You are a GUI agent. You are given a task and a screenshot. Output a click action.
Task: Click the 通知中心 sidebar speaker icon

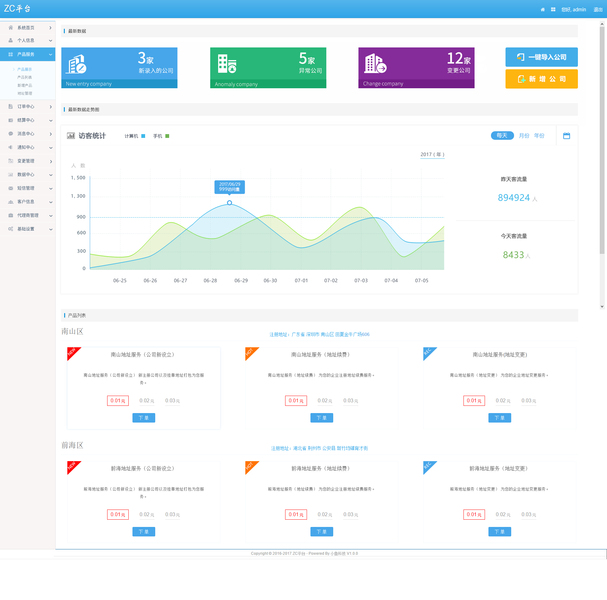(x=10, y=147)
